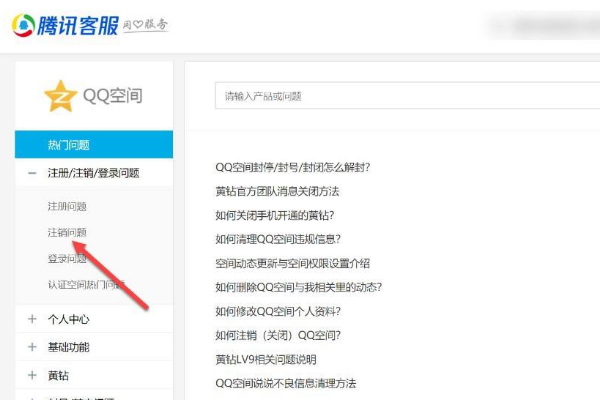Open the 登录问题 sub-item
This screenshot has height=400, width=600.
[67, 259]
